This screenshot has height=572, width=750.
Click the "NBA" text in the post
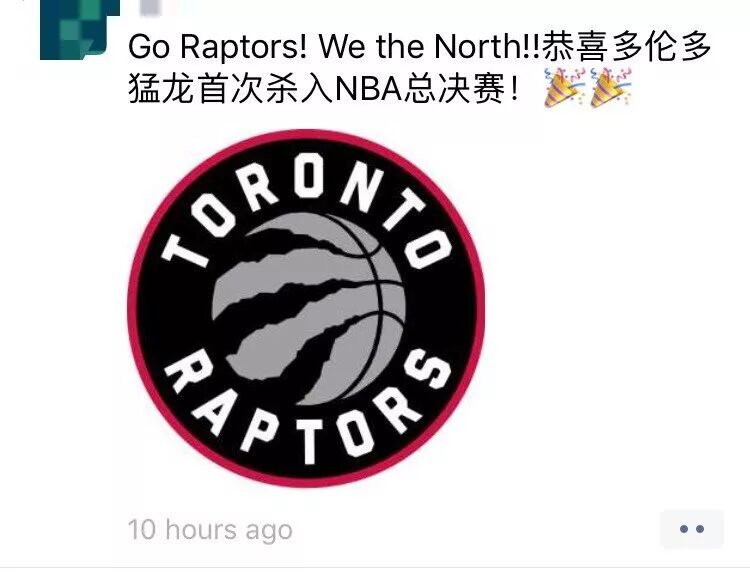[x=367, y=89]
